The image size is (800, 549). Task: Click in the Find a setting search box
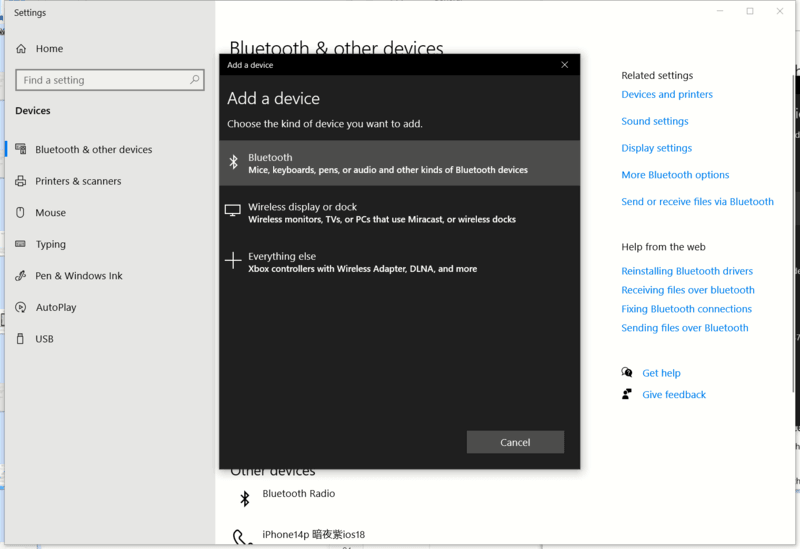102,80
